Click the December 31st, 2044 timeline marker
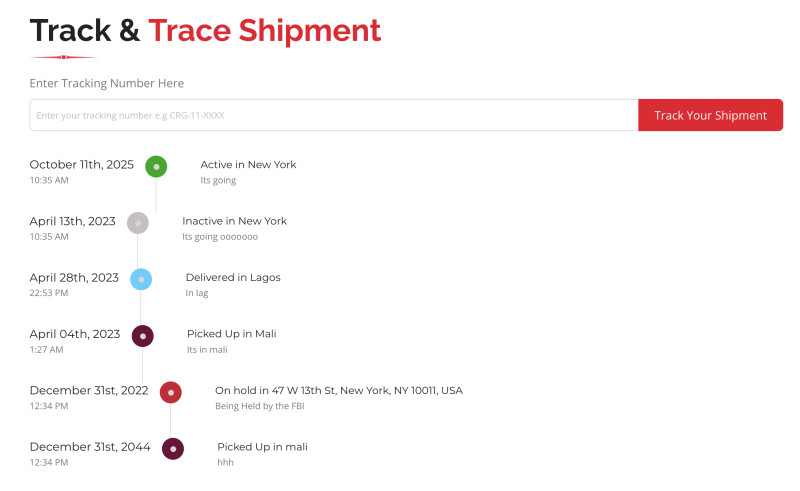This screenshot has width=800, height=491. [173, 449]
